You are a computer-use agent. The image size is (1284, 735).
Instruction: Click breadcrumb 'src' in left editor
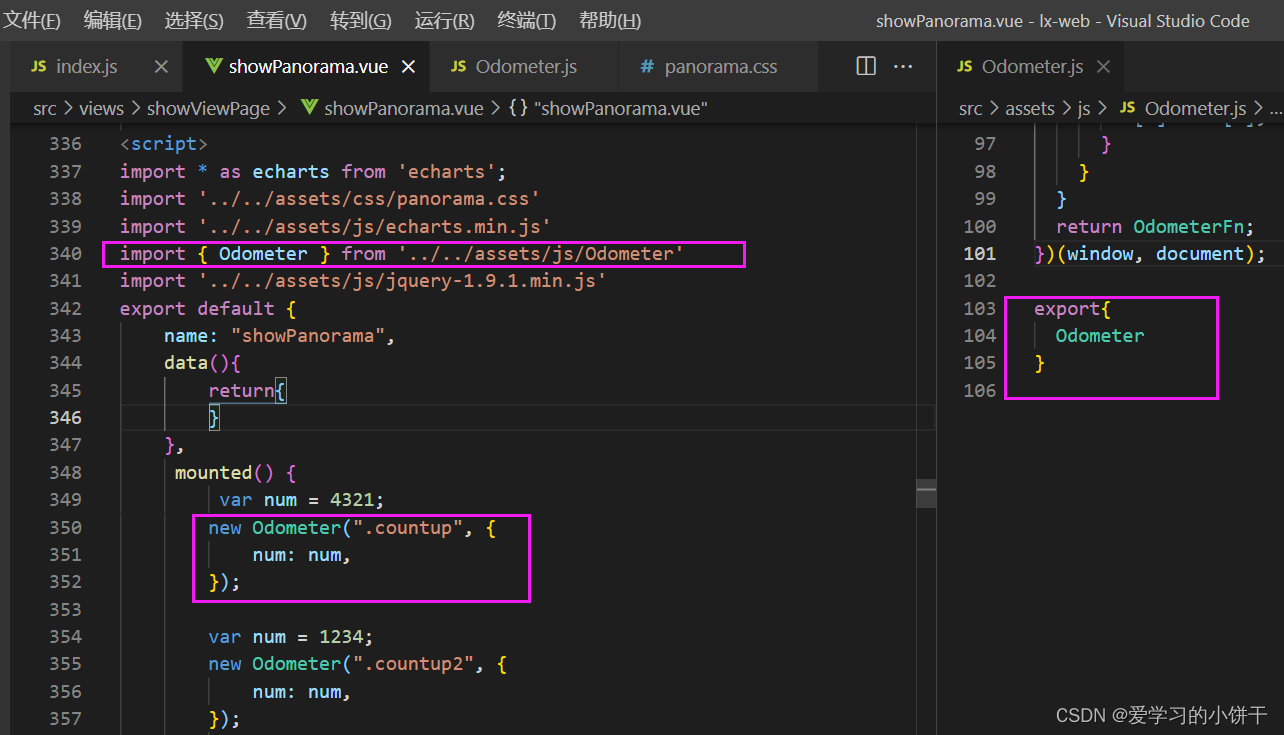coord(45,108)
